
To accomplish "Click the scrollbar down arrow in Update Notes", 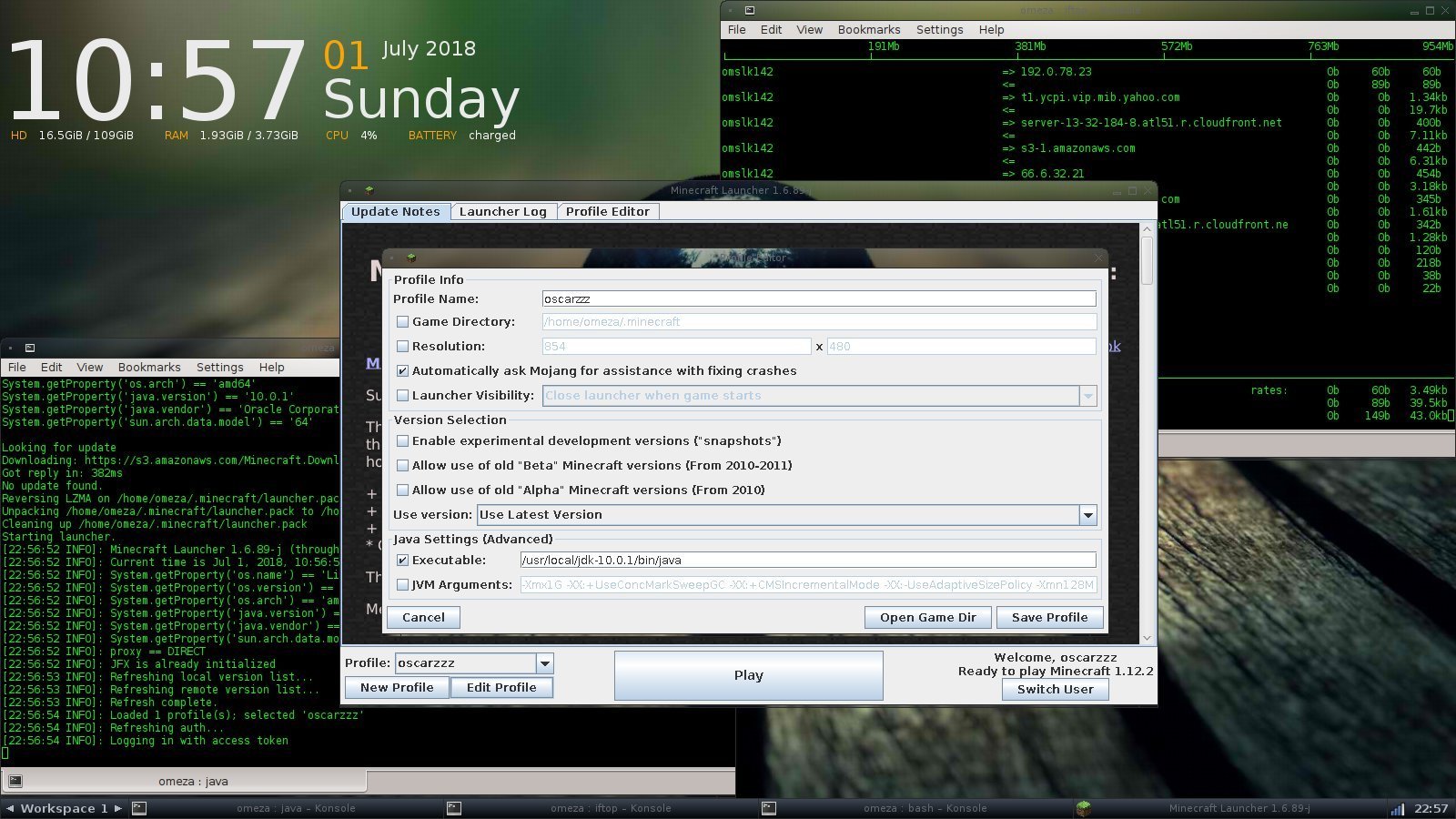I will tap(1147, 638).
